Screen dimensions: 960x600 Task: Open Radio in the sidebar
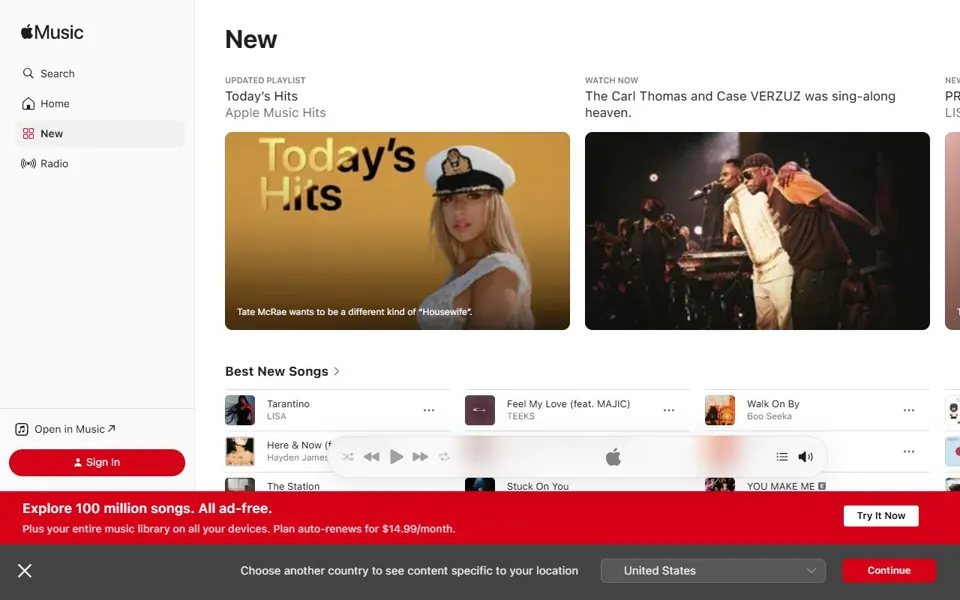tap(99, 163)
